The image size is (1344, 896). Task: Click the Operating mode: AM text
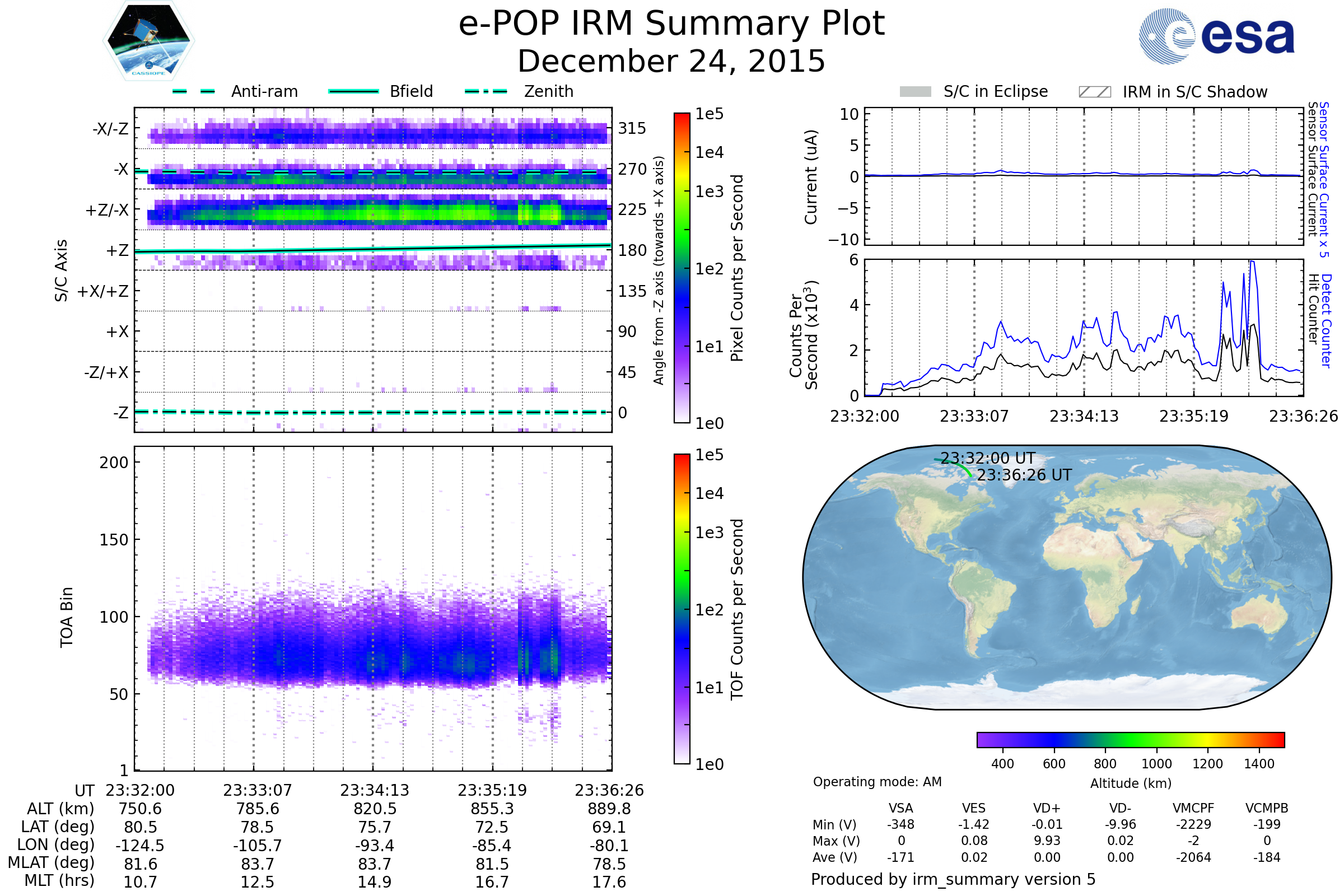coord(877,782)
